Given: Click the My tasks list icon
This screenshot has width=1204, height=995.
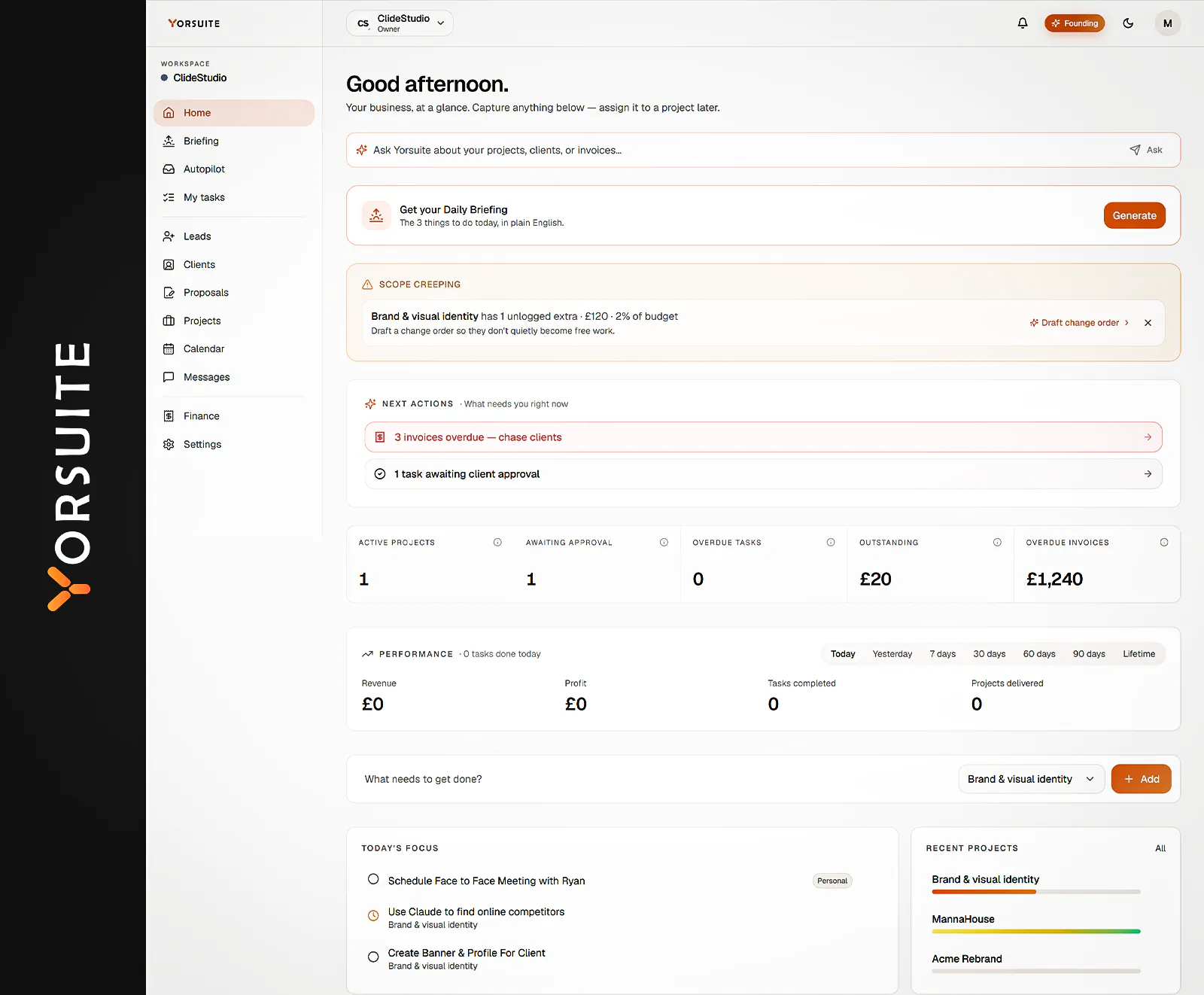Looking at the screenshot, I should pyautogui.click(x=169, y=197).
